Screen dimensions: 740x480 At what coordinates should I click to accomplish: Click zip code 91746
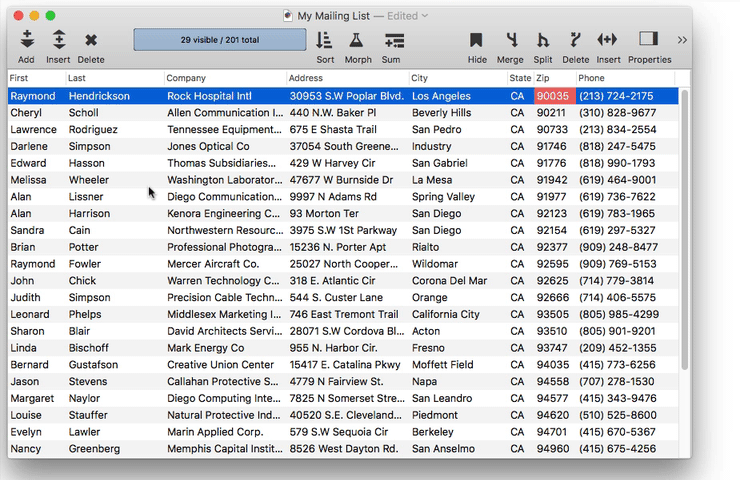pyautogui.click(x=551, y=146)
